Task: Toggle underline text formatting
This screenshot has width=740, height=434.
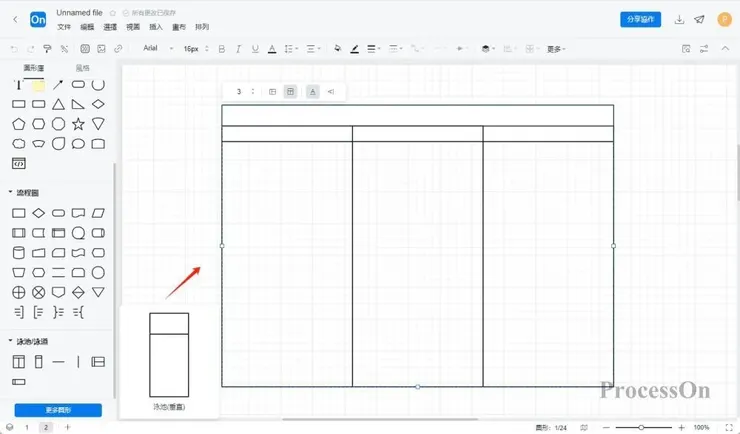Action: click(255, 49)
